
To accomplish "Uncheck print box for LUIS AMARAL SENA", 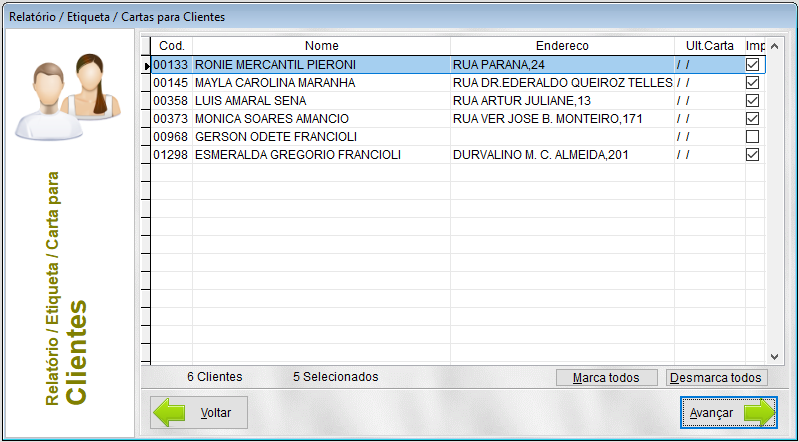I will click(752, 100).
